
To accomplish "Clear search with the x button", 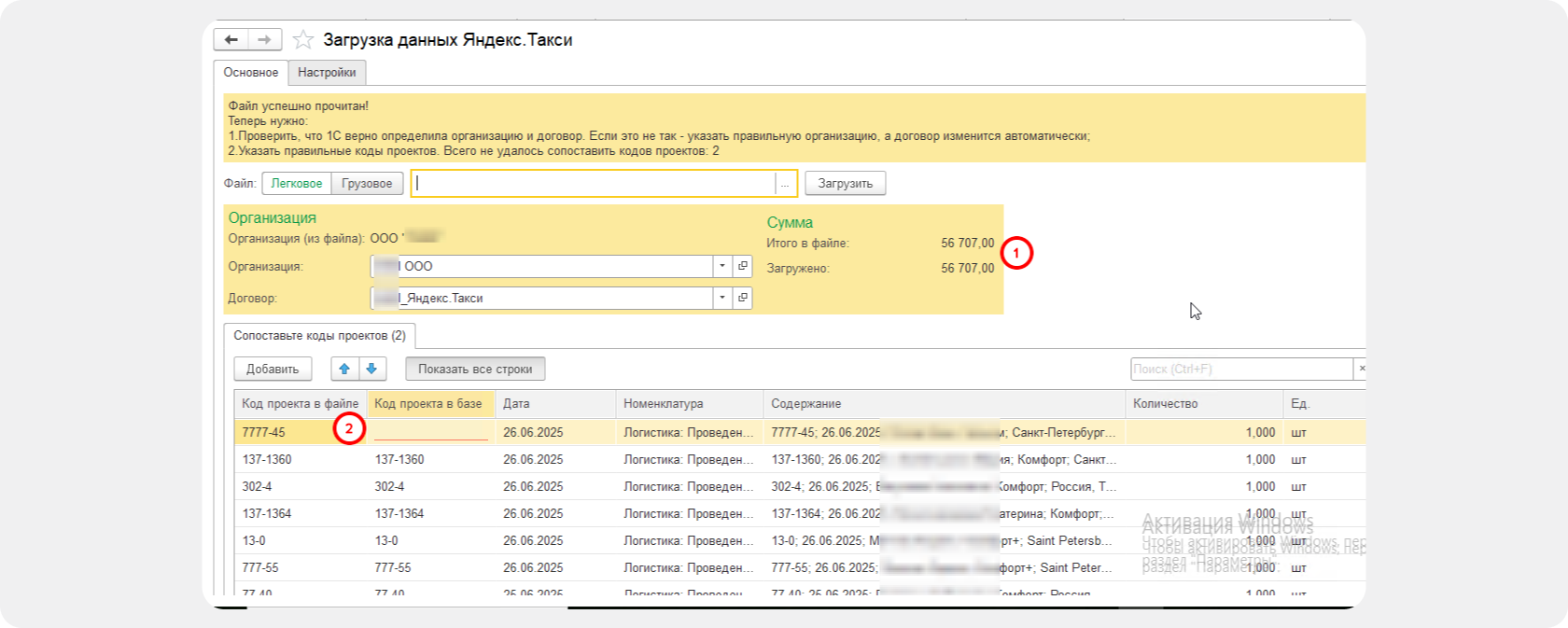I will [1361, 370].
